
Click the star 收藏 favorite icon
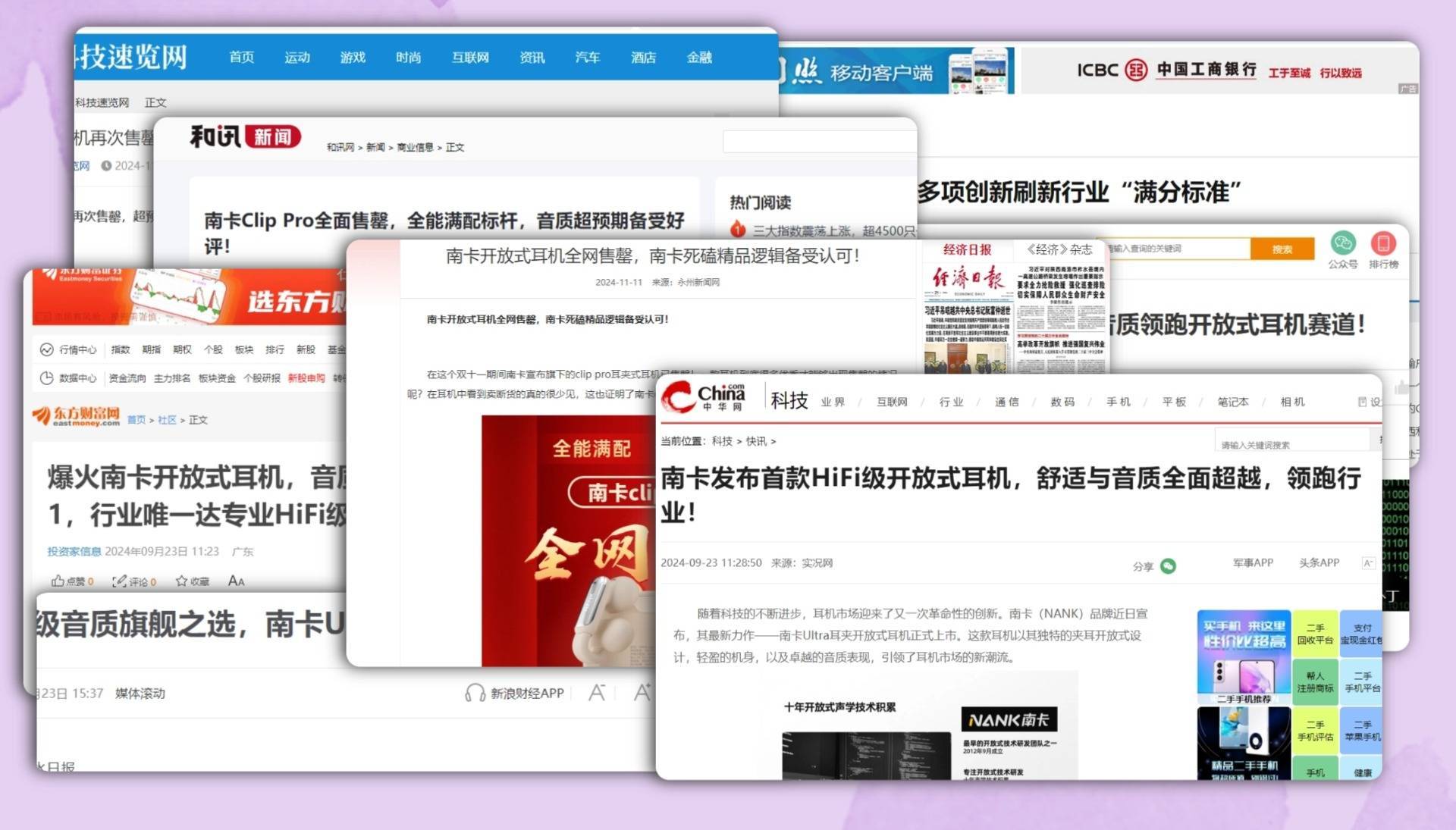point(181,581)
